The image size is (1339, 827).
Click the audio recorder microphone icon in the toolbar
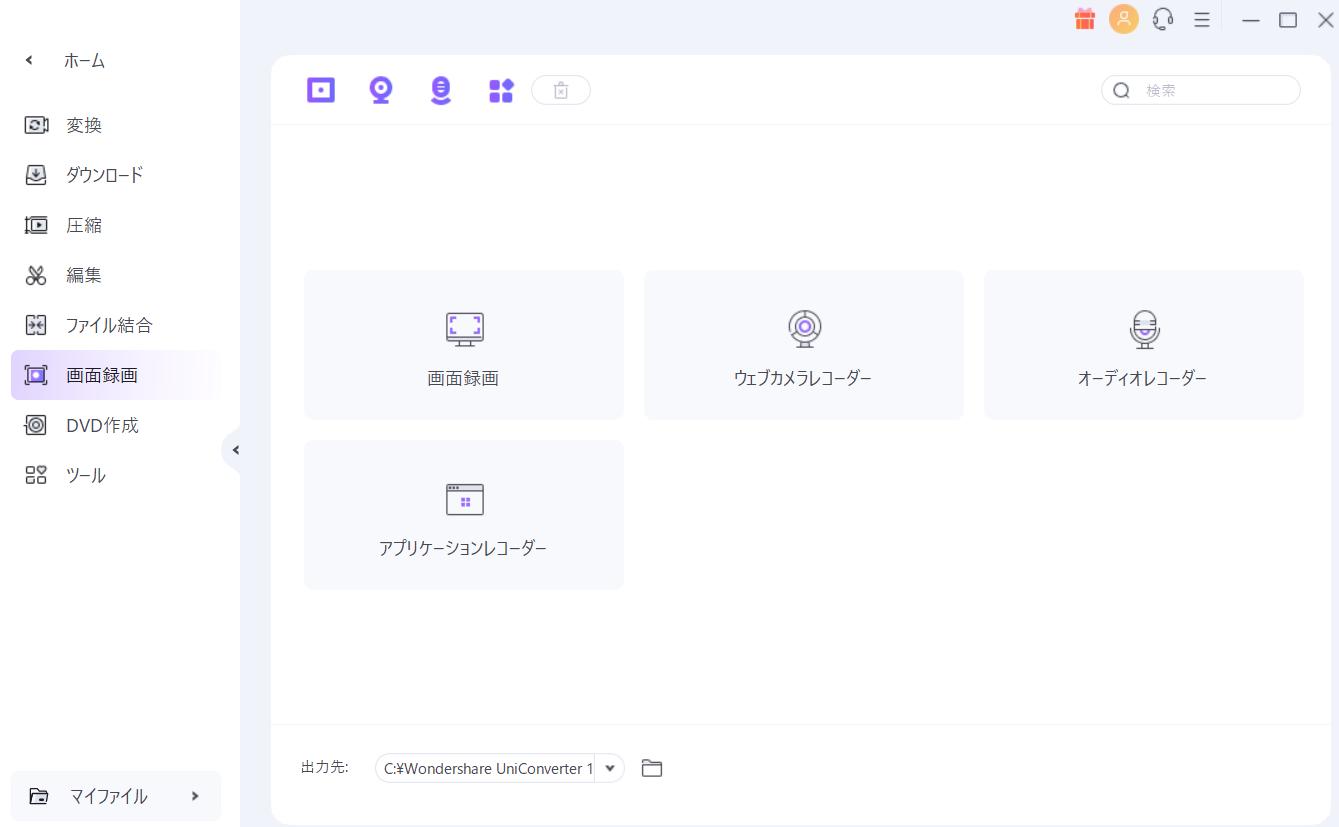pyautogui.click(x=441, y=90)
